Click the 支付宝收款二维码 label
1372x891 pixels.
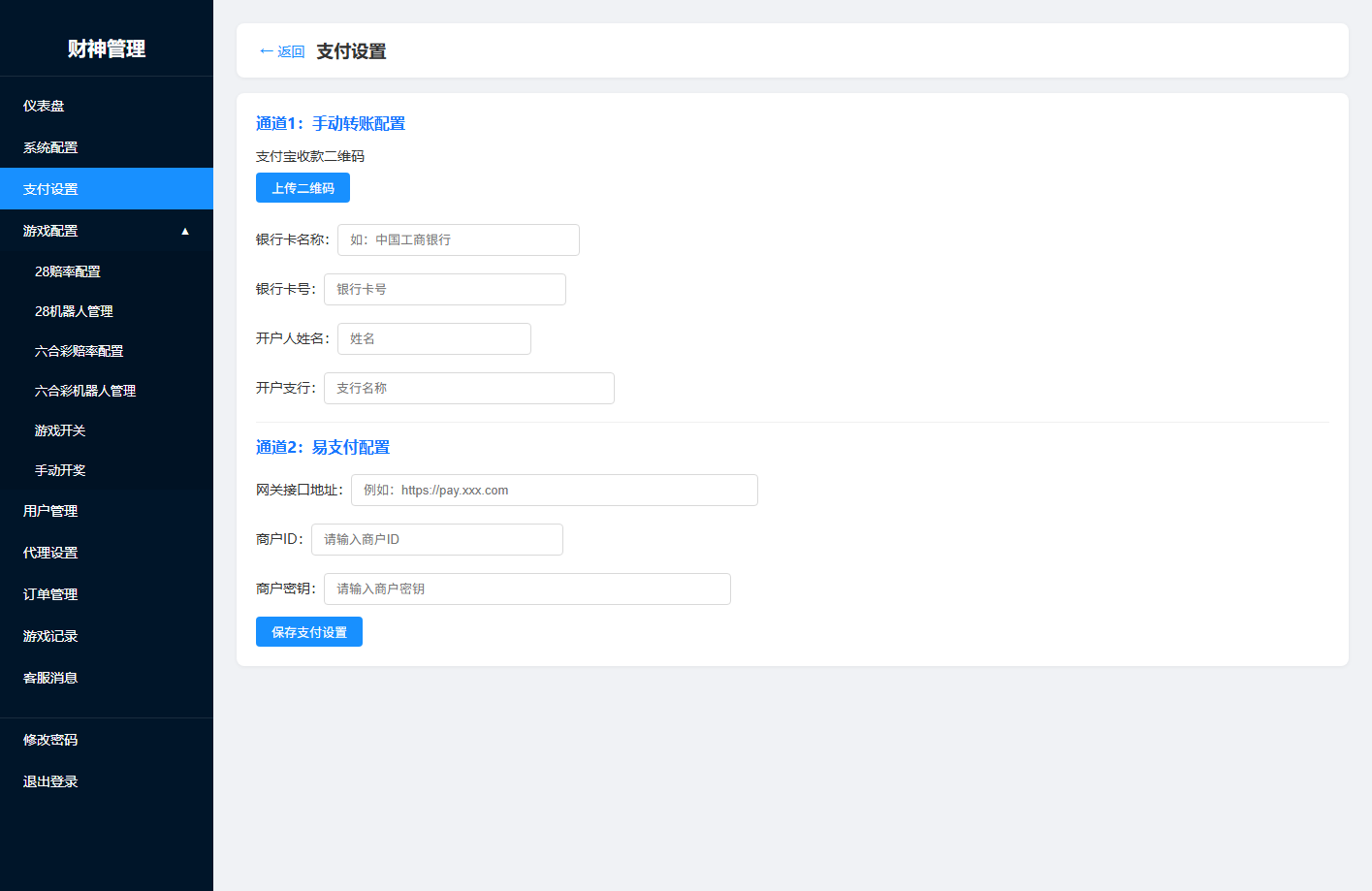(x=310, y=156)
